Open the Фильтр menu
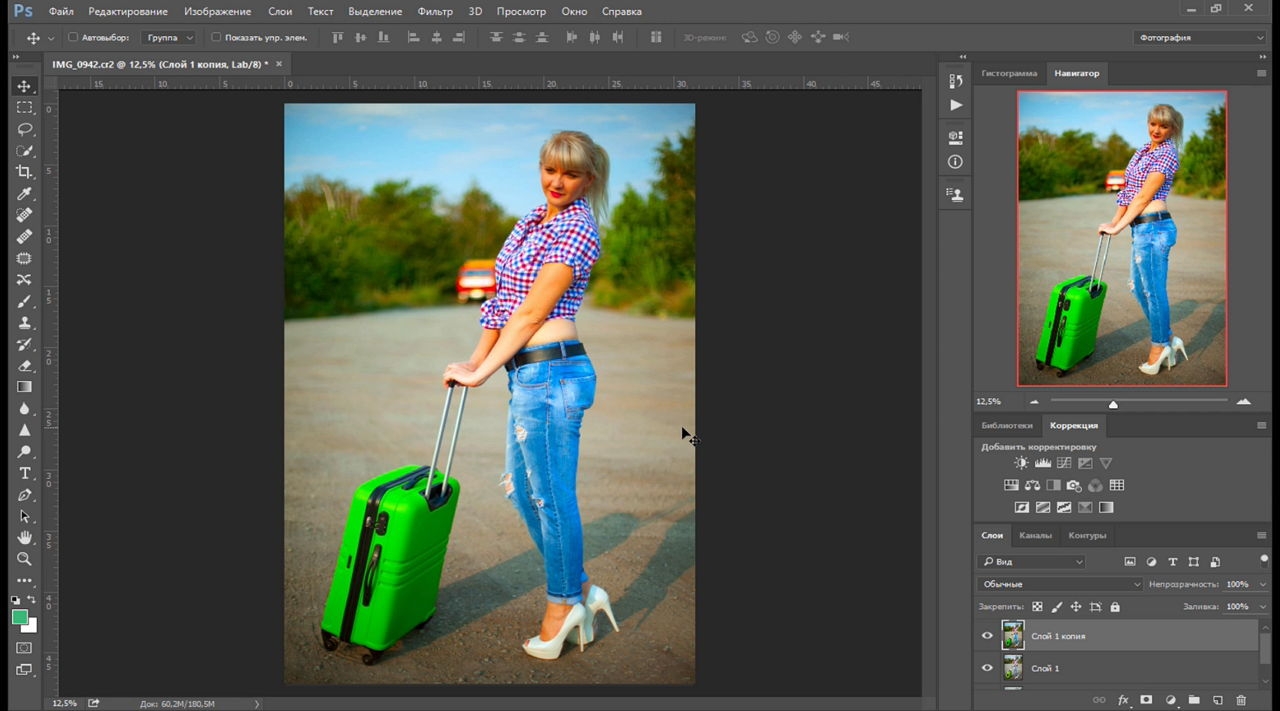The image size is (1280, 711). [x=435, y=11]
